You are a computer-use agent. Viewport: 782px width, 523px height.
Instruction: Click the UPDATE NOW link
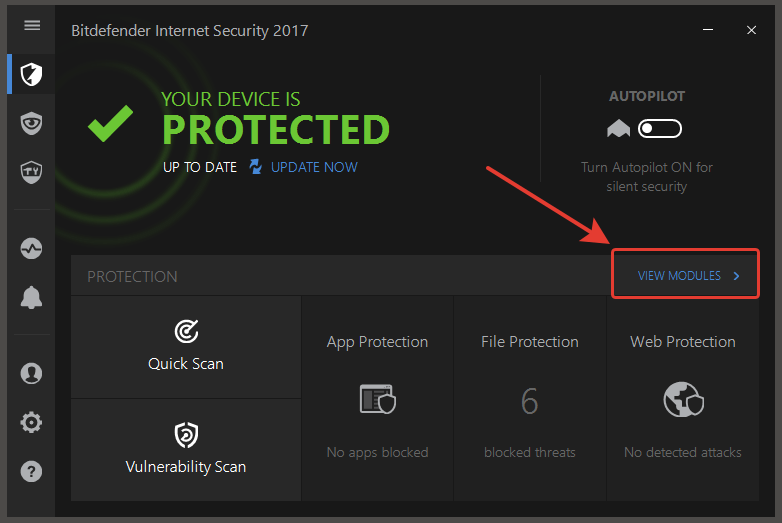coord(314,167)
